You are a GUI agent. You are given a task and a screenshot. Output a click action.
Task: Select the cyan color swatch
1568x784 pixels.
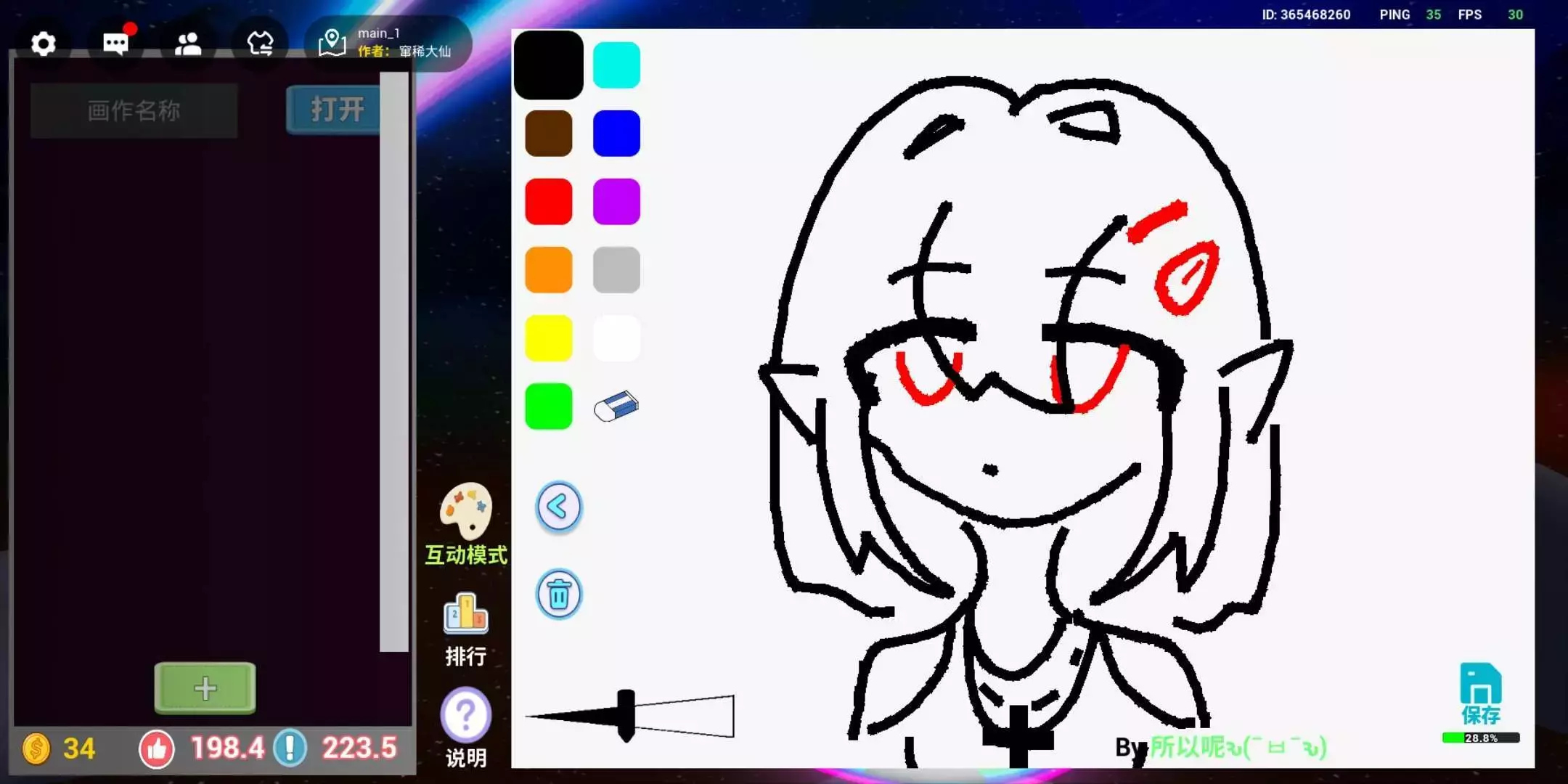(x=616, y=65)
